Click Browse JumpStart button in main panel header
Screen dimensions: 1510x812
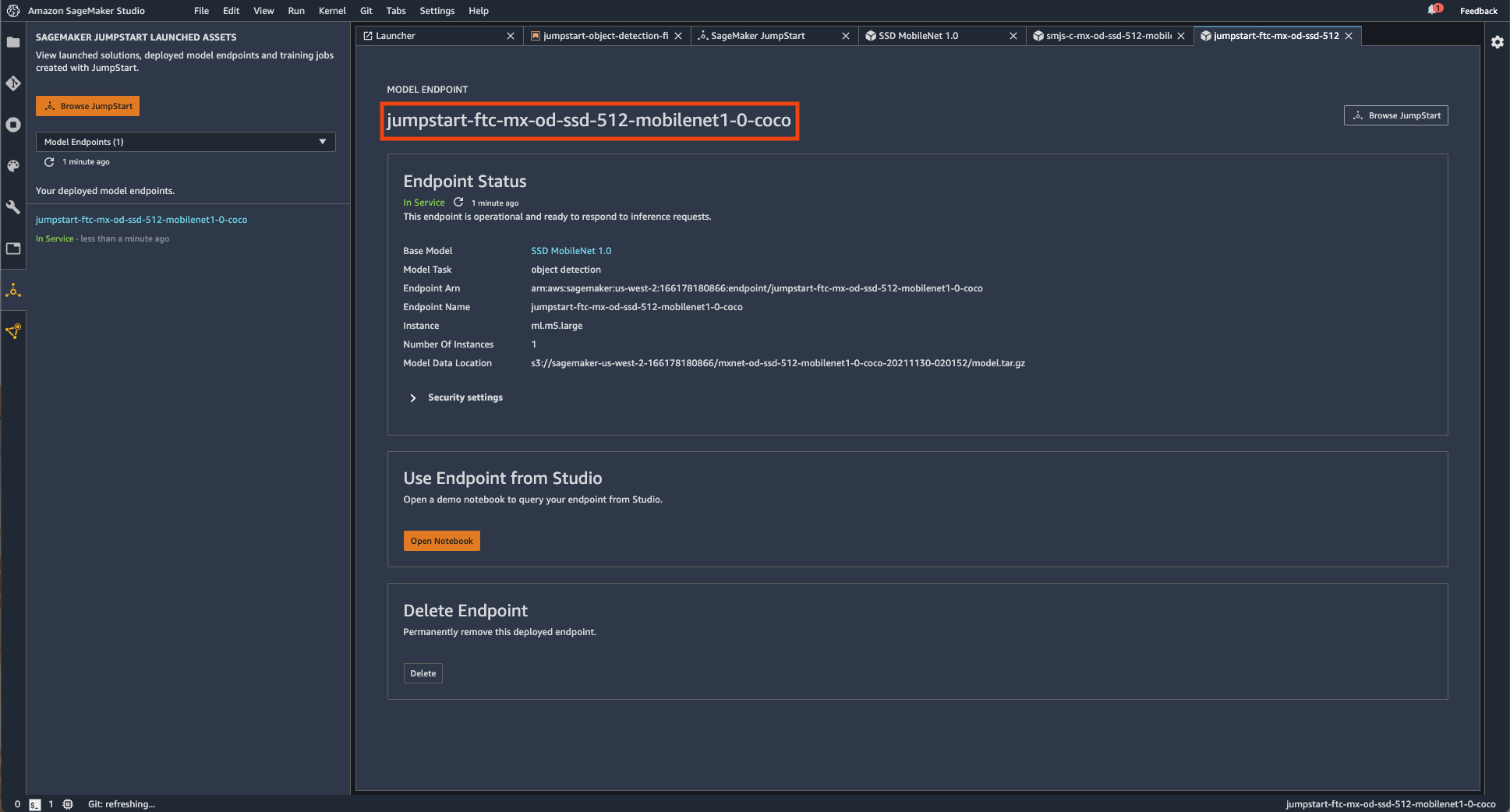(x=1395, y=115)
